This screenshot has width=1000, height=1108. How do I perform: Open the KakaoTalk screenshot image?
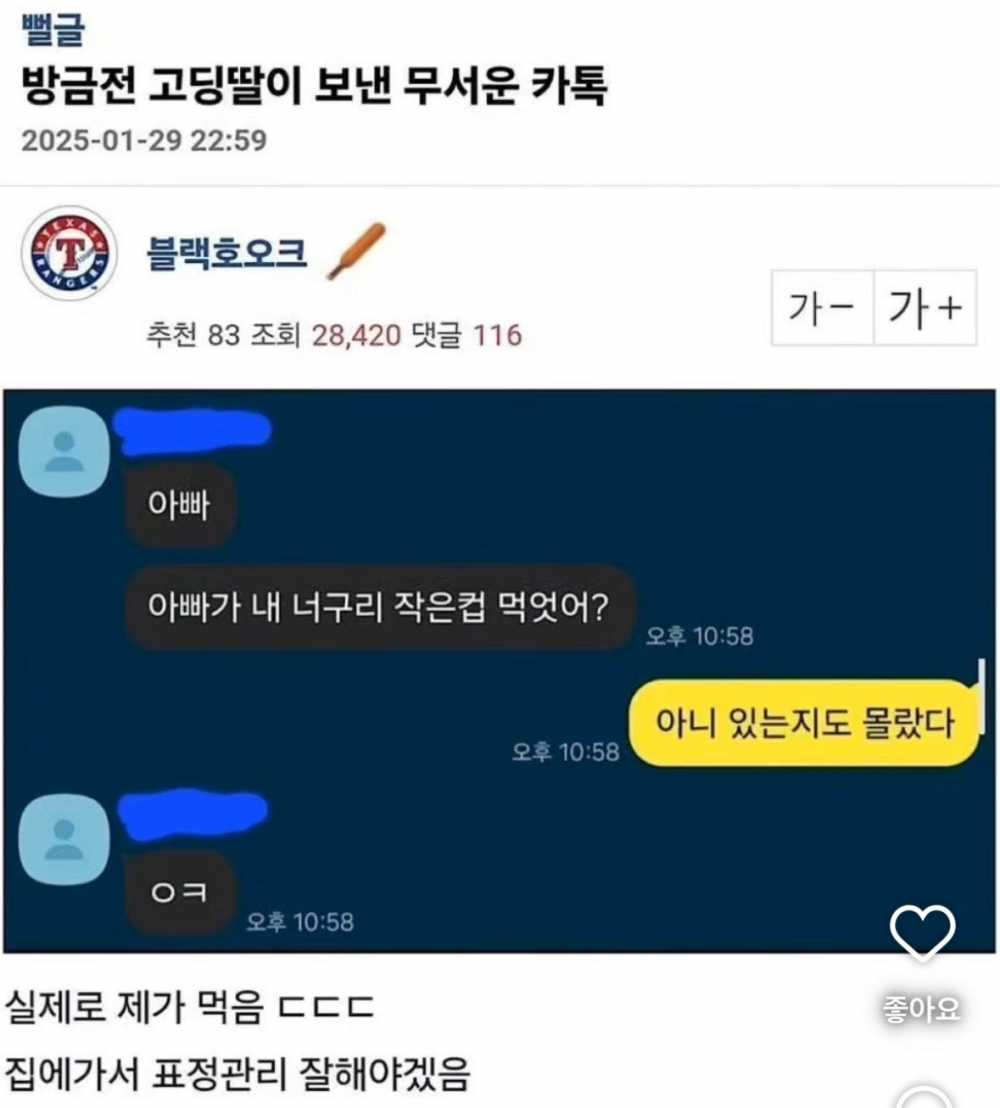click(x=500, y=671)
